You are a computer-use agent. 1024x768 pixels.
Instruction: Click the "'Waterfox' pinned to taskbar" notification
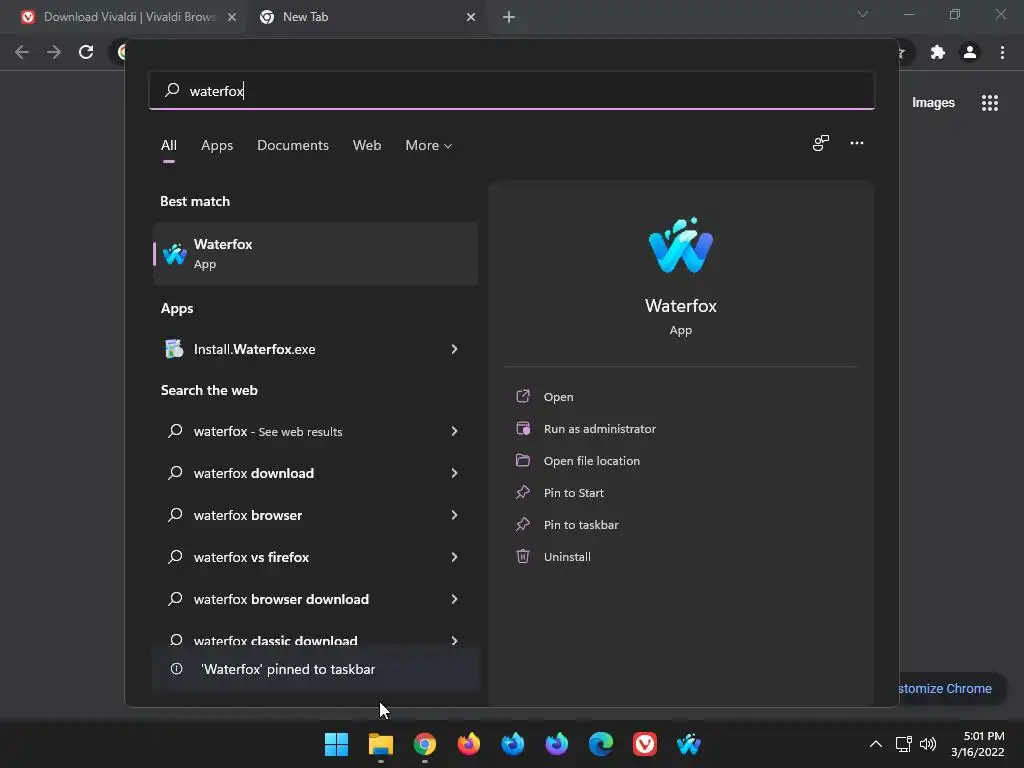pos(315,669)
